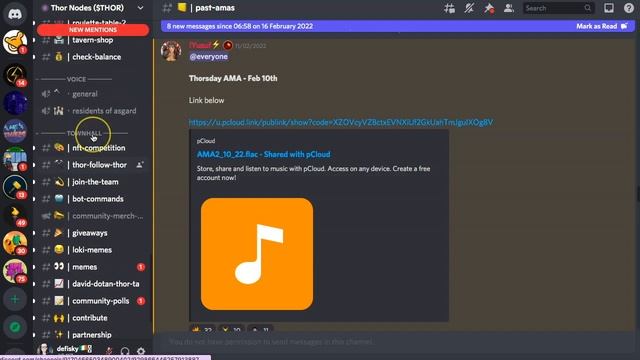This screenshot has width=640, height=360.
Task: Click the defisky user avatar
Action: [x=44, y=349]
